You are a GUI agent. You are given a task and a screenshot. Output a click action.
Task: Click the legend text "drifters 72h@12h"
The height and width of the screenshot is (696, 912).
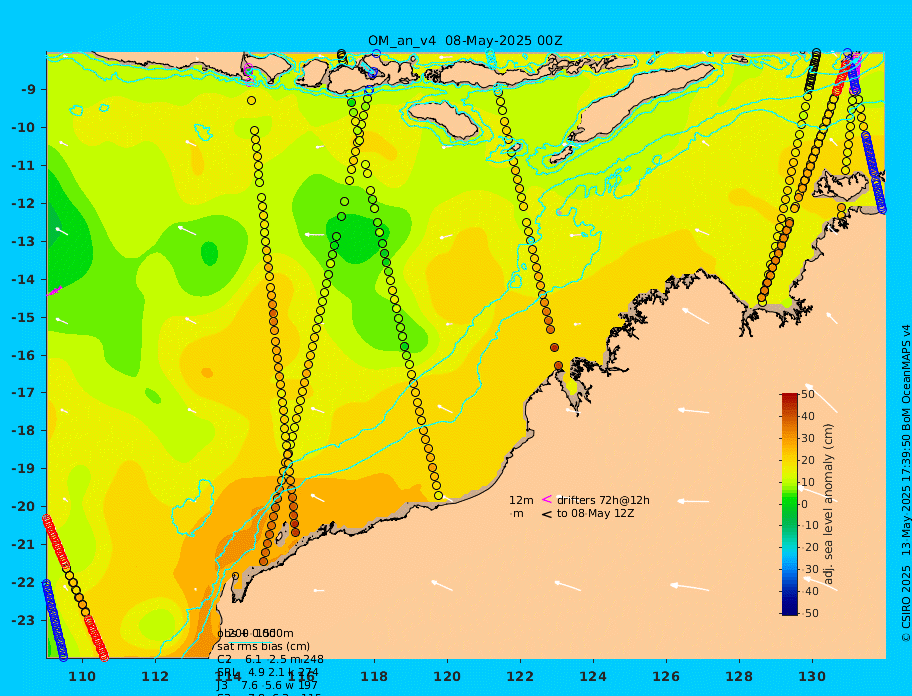tap(603, 500)
